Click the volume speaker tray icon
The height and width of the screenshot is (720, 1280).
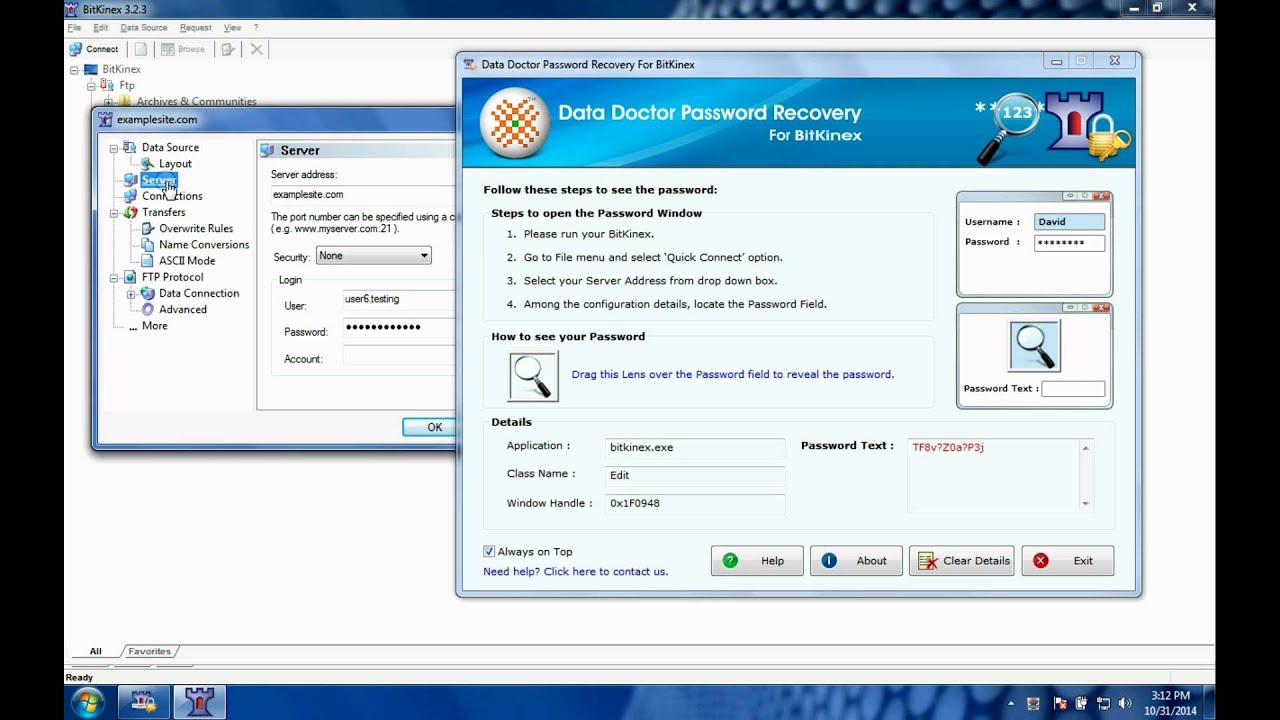point(1125,703)
